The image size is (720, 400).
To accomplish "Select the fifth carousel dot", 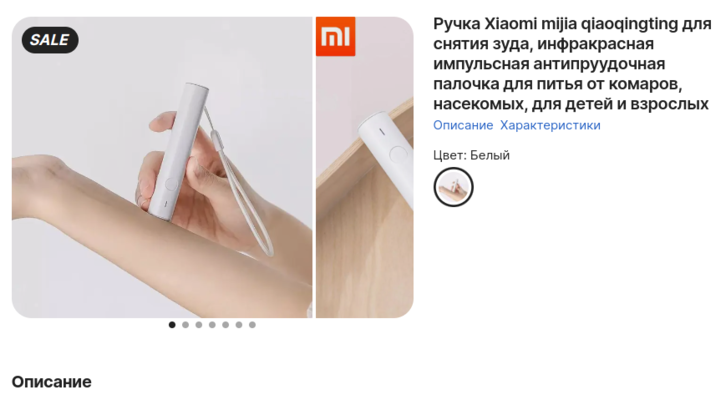I will click(x=225, y=325).
